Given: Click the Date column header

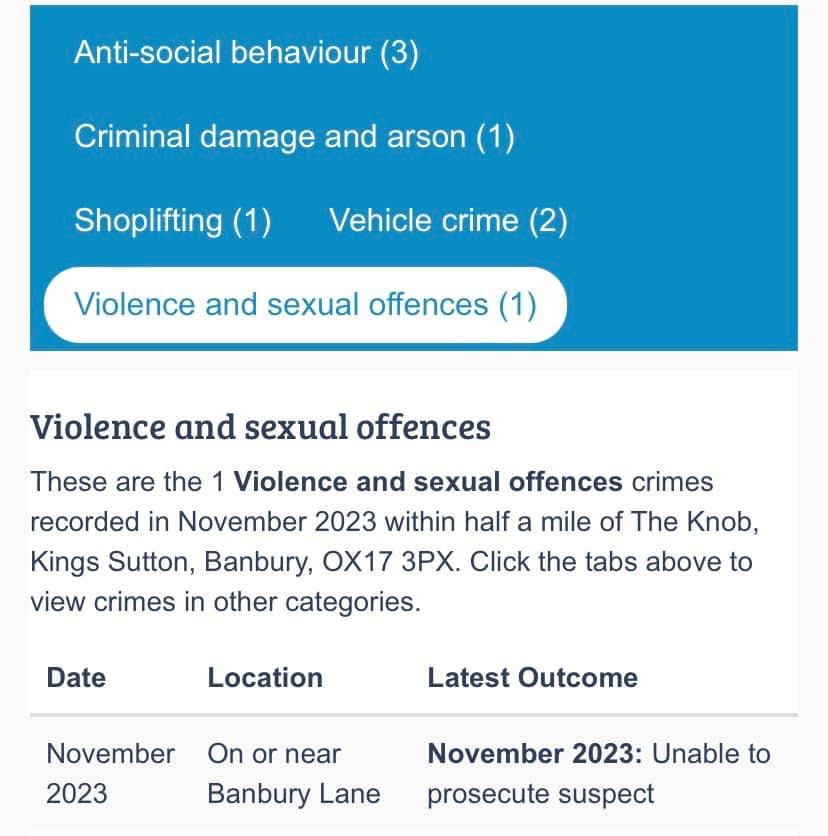Looking at the screenshot, I should 76,678.
